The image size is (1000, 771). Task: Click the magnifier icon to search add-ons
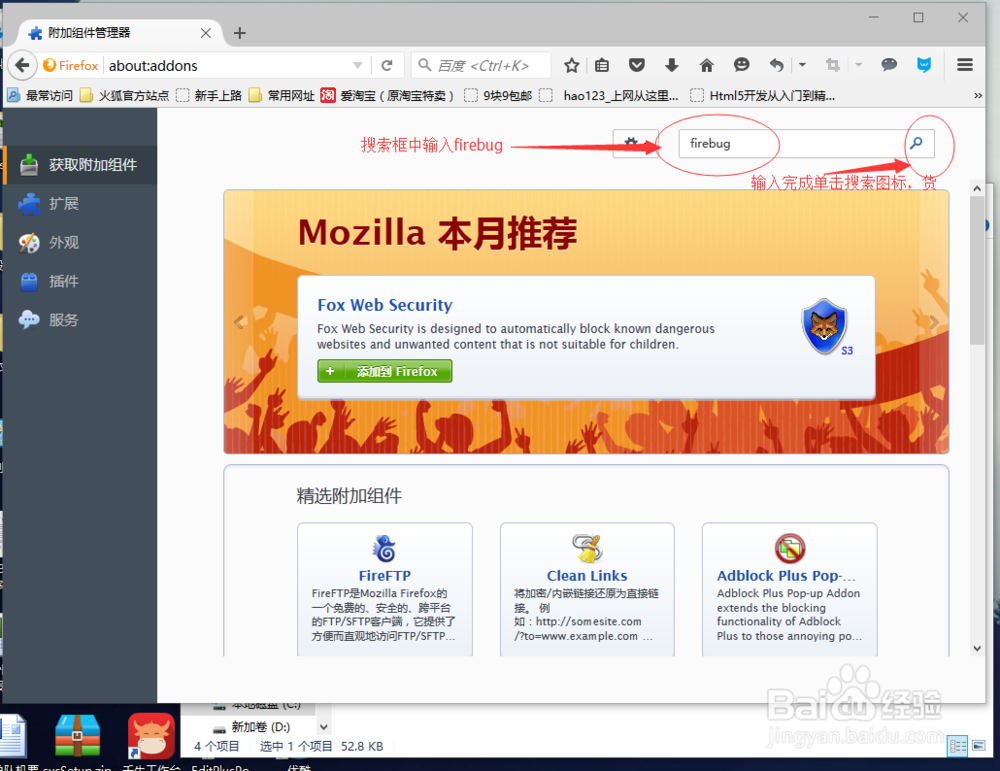pos(916,143)
